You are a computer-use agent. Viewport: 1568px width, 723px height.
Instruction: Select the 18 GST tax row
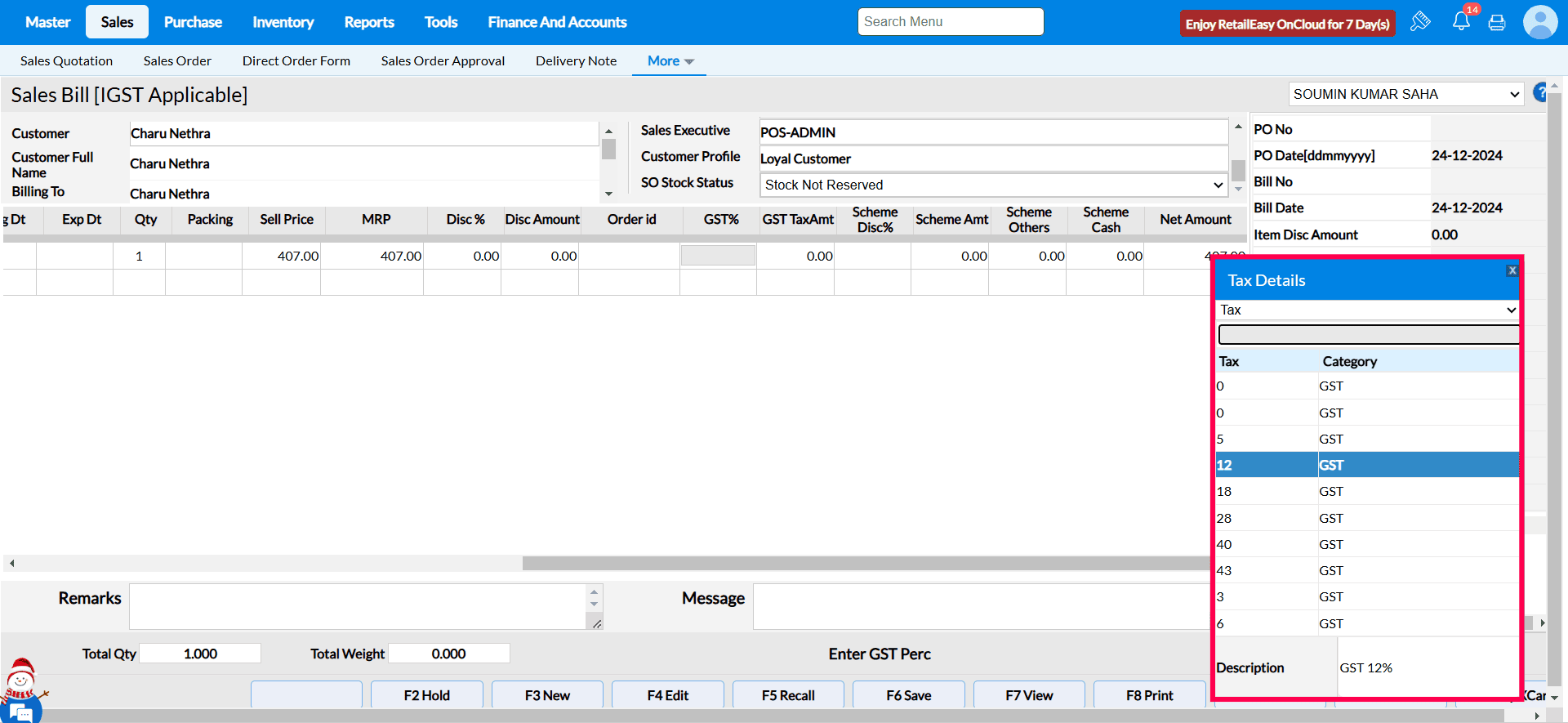pos(1365,492)
